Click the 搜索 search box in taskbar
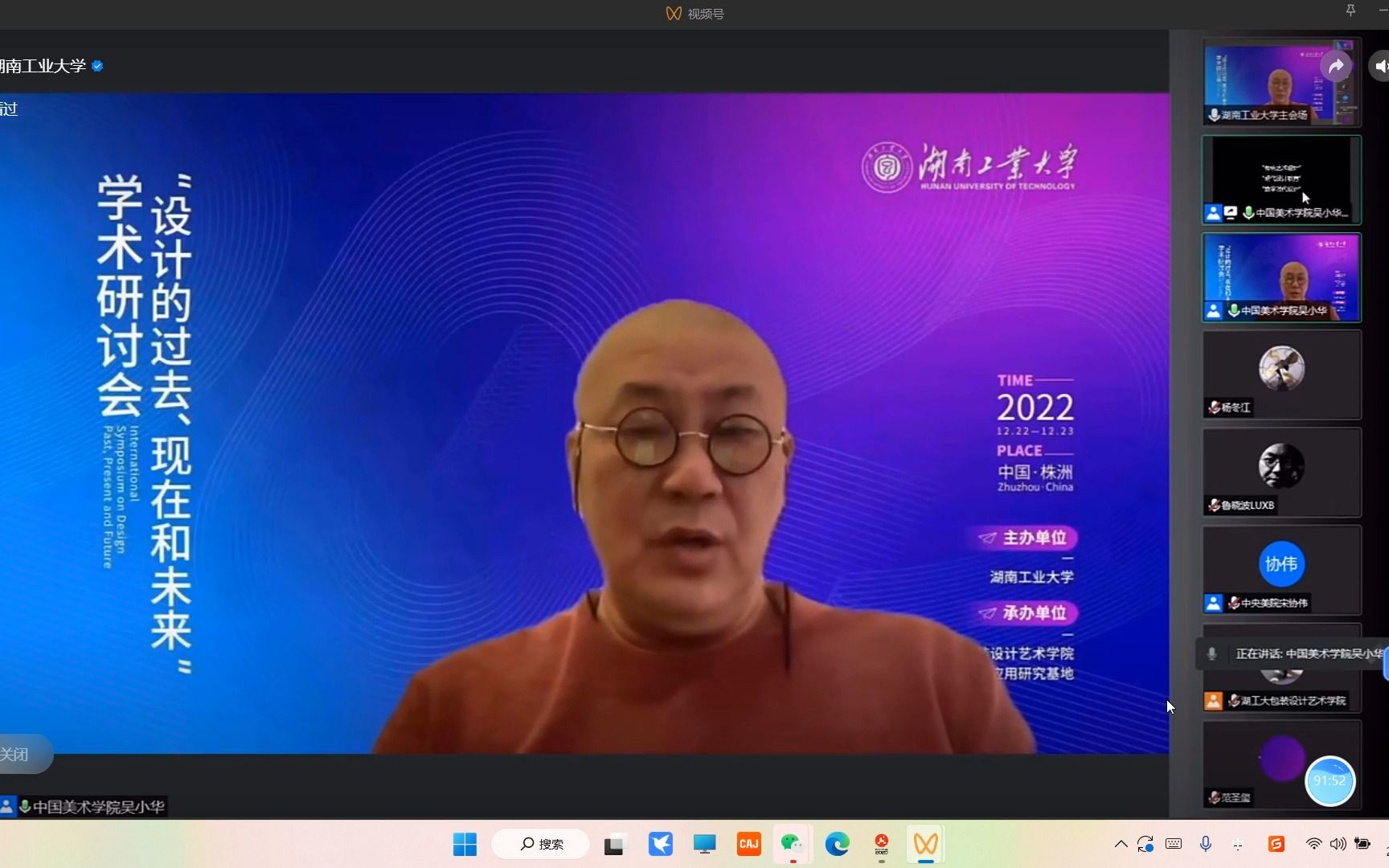This screenshot has width=1389, height=868. [540, 844]
